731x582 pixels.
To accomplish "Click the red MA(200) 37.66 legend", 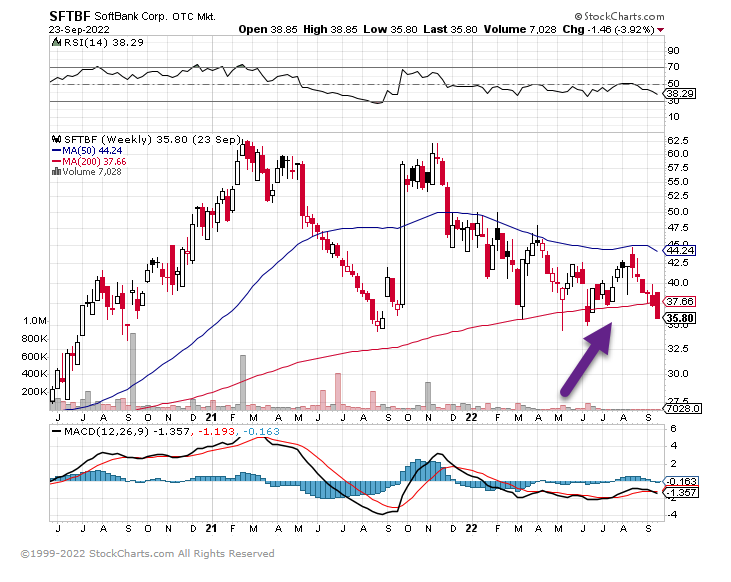I will tap(89, 161).
